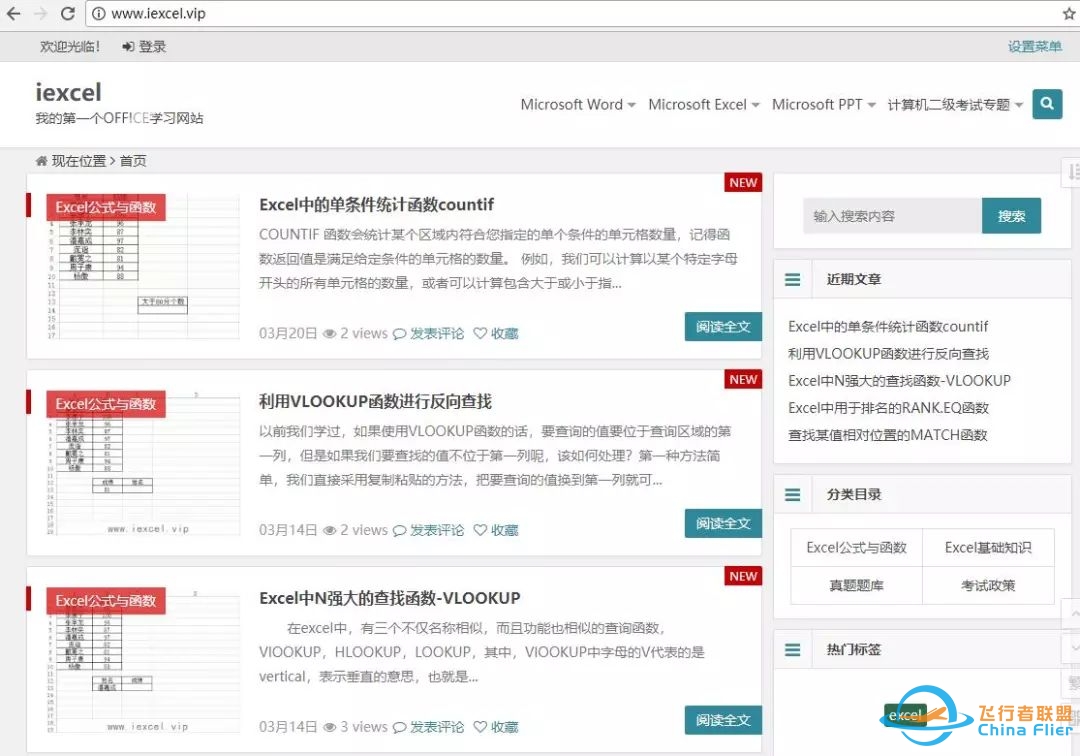
Task: Select category Excel公式与函数 in 分类目录
Action: tap(856, 548)
